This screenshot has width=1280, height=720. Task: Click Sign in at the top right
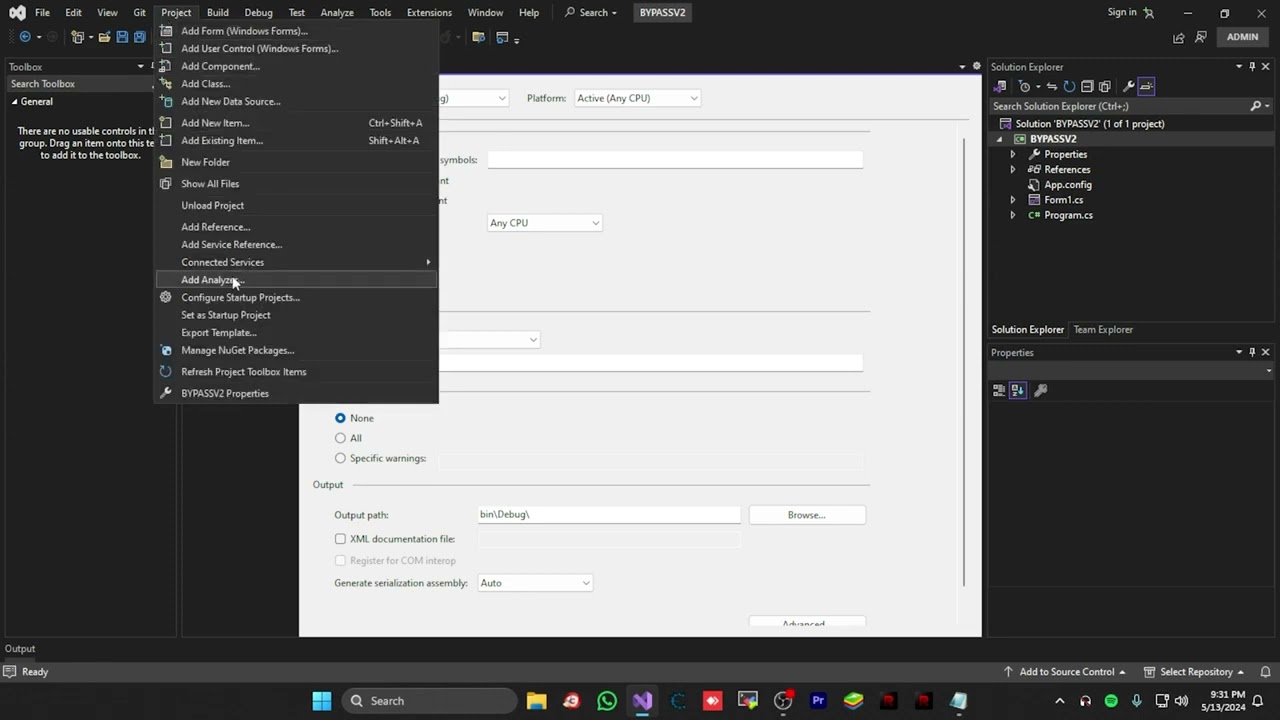[x=1122, y=12]
